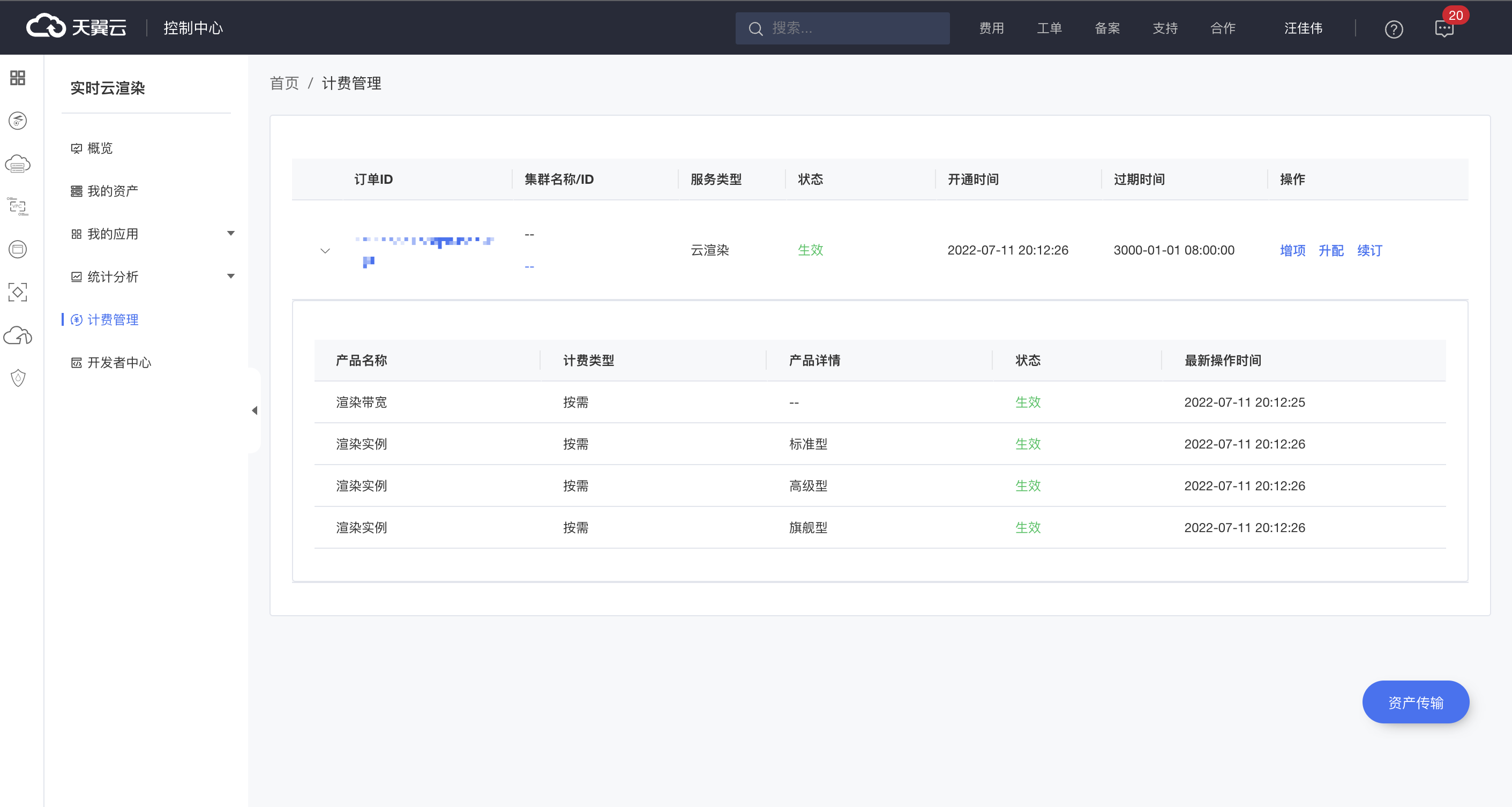Click 旗舰型 product detail cell
Screen dimensions: 1512x807
tap(808, 528)
